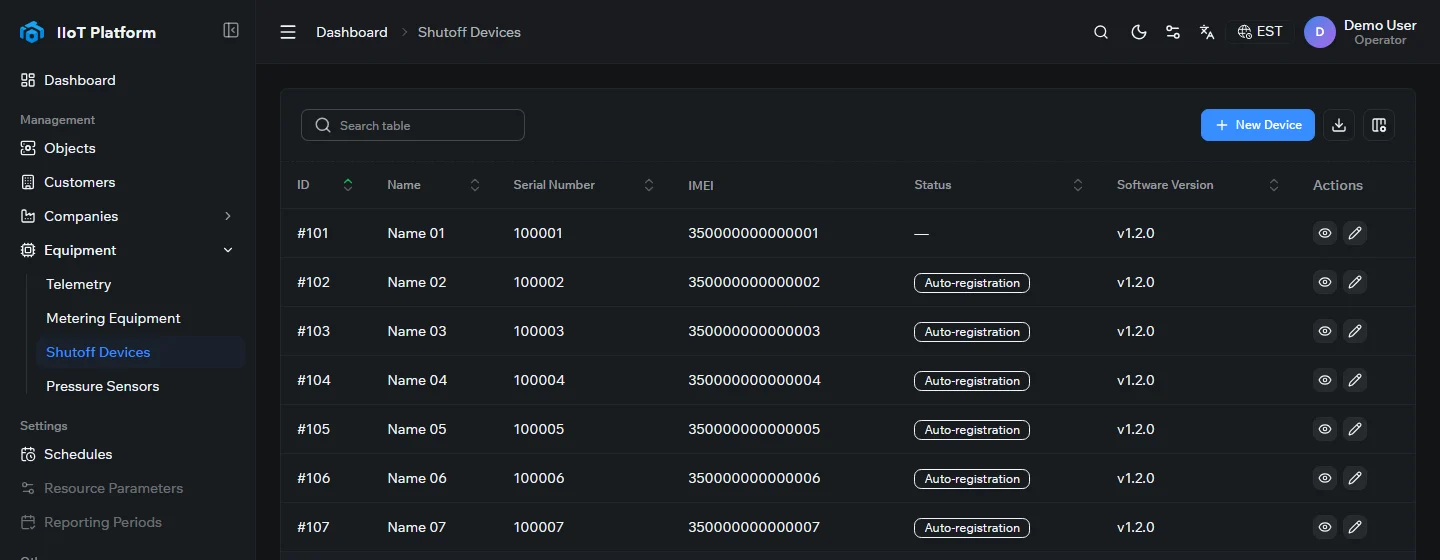Image resolution: width=1440 pixels, height=560 pixels.
Task: Click Dashboard breadcrumb link
Action: pyautogui.click(x=352, y=32)
